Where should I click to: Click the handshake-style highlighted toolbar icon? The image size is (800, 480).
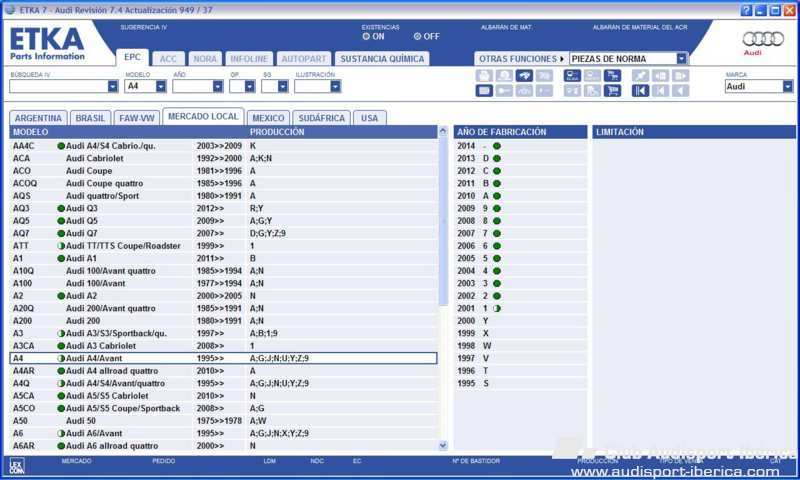point(524,75)
